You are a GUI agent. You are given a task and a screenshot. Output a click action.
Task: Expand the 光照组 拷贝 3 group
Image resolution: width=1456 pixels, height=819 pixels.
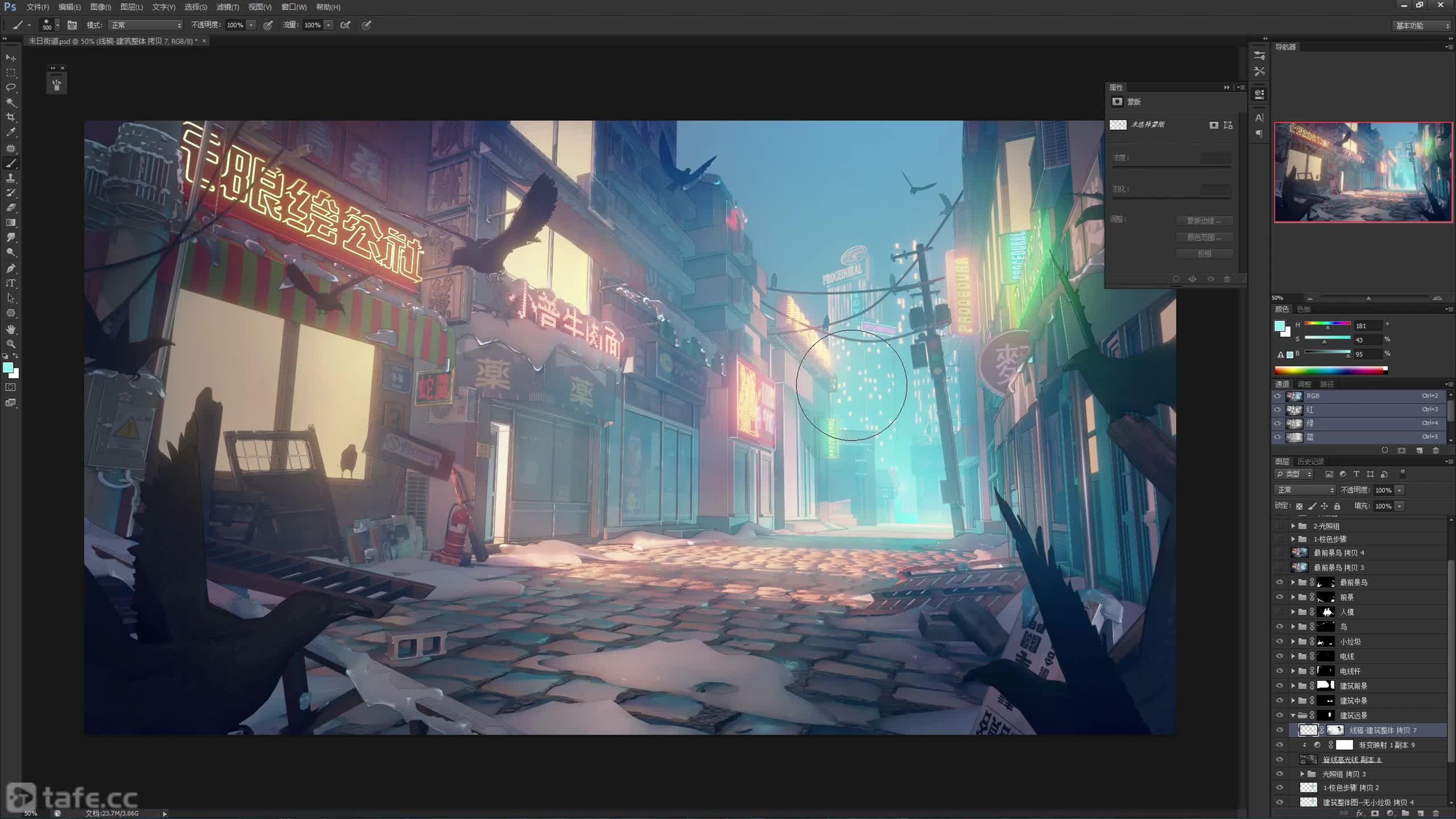[x=1302, y=774]
